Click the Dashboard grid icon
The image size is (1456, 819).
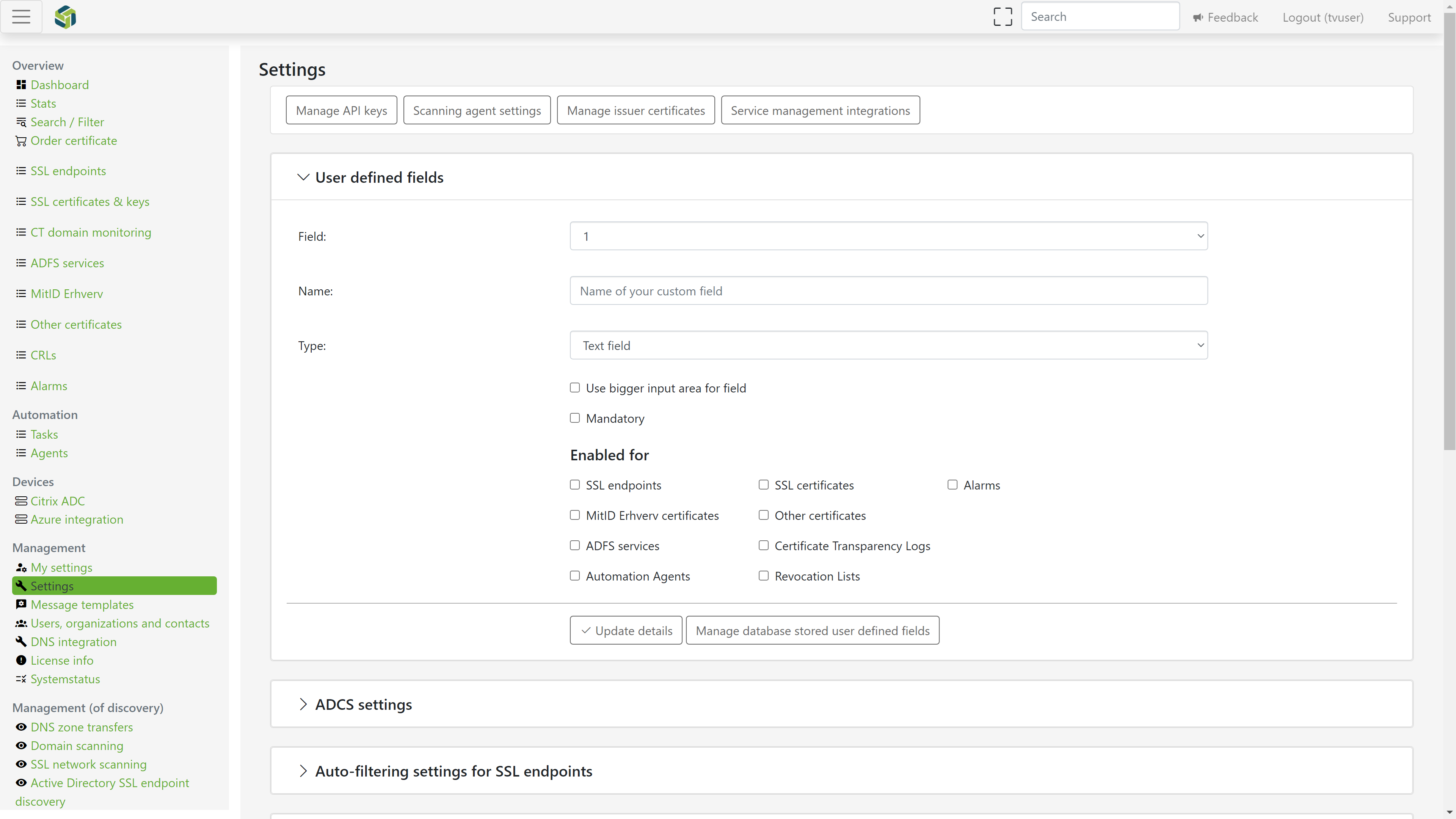[x=21, y=85]
